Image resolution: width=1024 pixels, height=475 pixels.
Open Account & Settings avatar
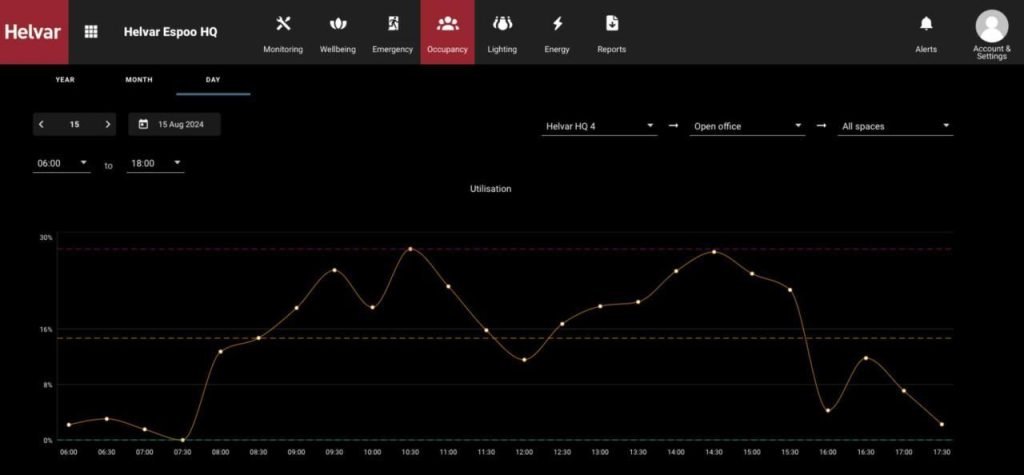(x=991, y=26)
